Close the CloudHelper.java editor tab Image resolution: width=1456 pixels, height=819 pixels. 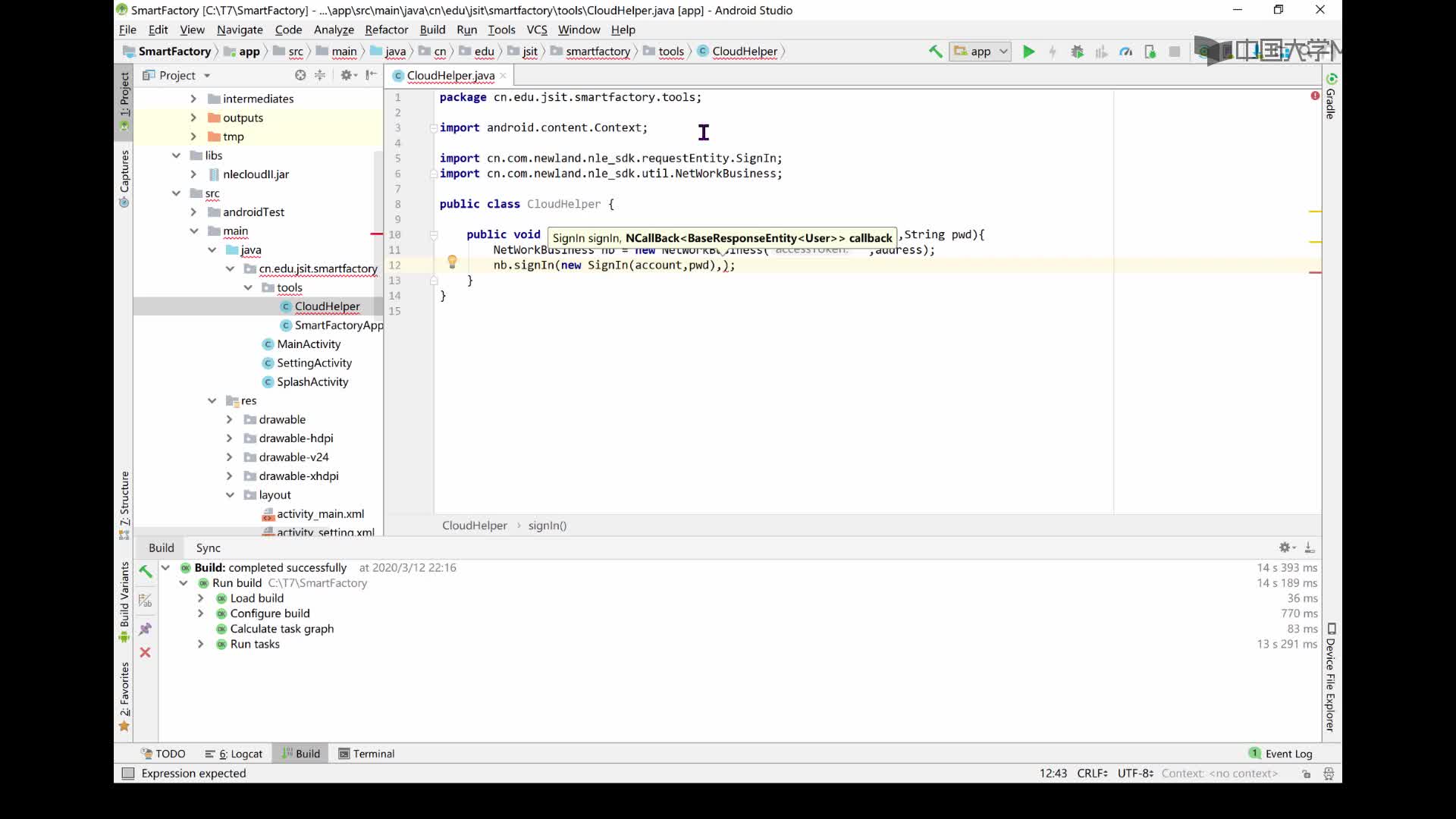[503, 76]
